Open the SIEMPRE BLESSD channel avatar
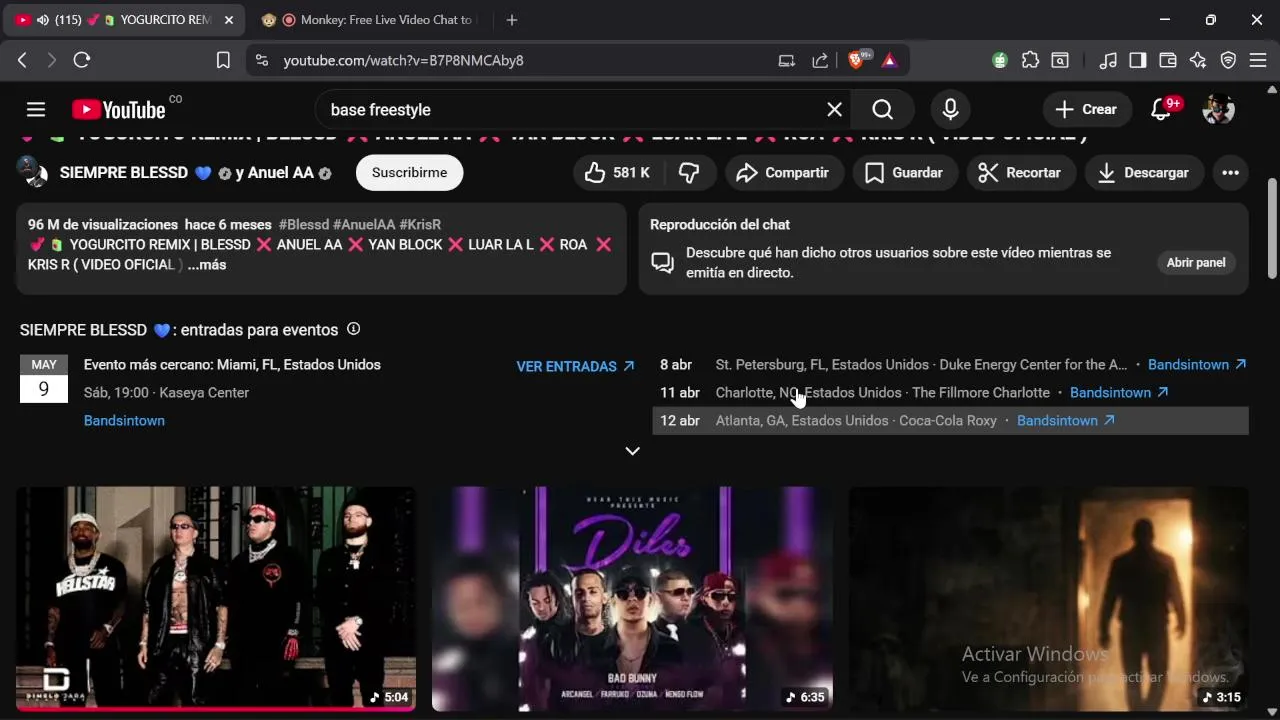This screenshot has width=1280, height=720. tap(32, 173)
